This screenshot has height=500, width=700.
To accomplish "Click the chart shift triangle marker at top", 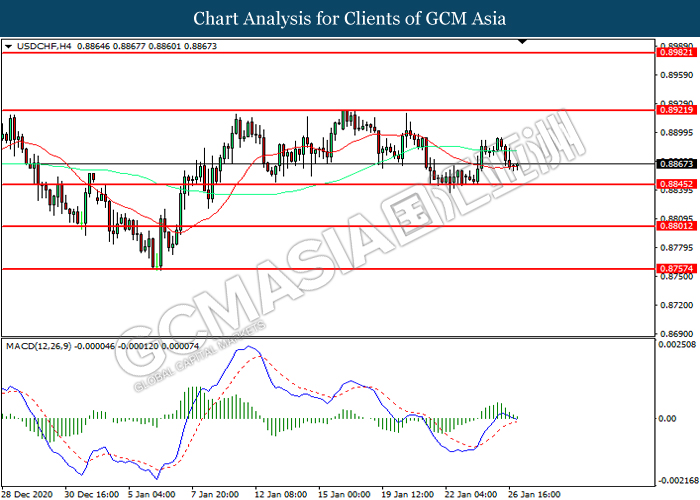I will (522, 42).
